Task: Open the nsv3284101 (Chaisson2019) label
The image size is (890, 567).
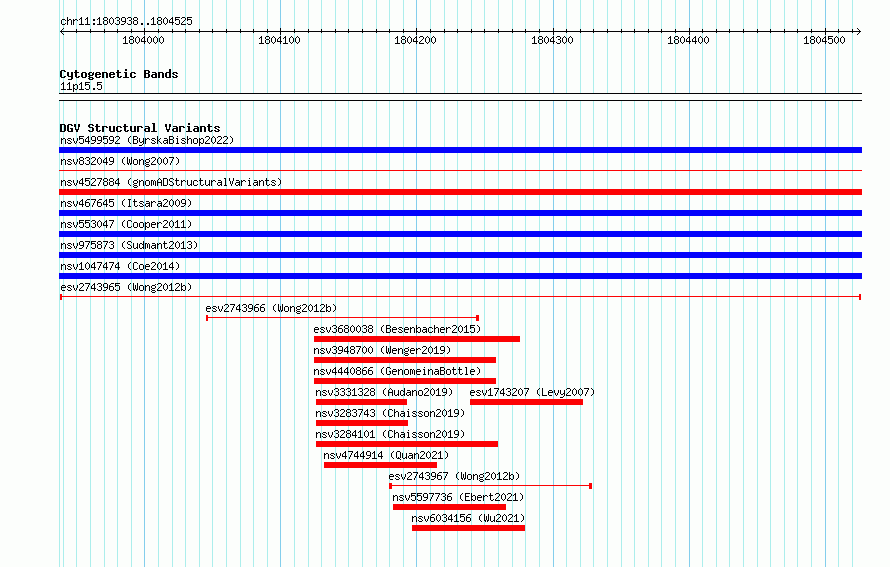Action: [390, 434]
